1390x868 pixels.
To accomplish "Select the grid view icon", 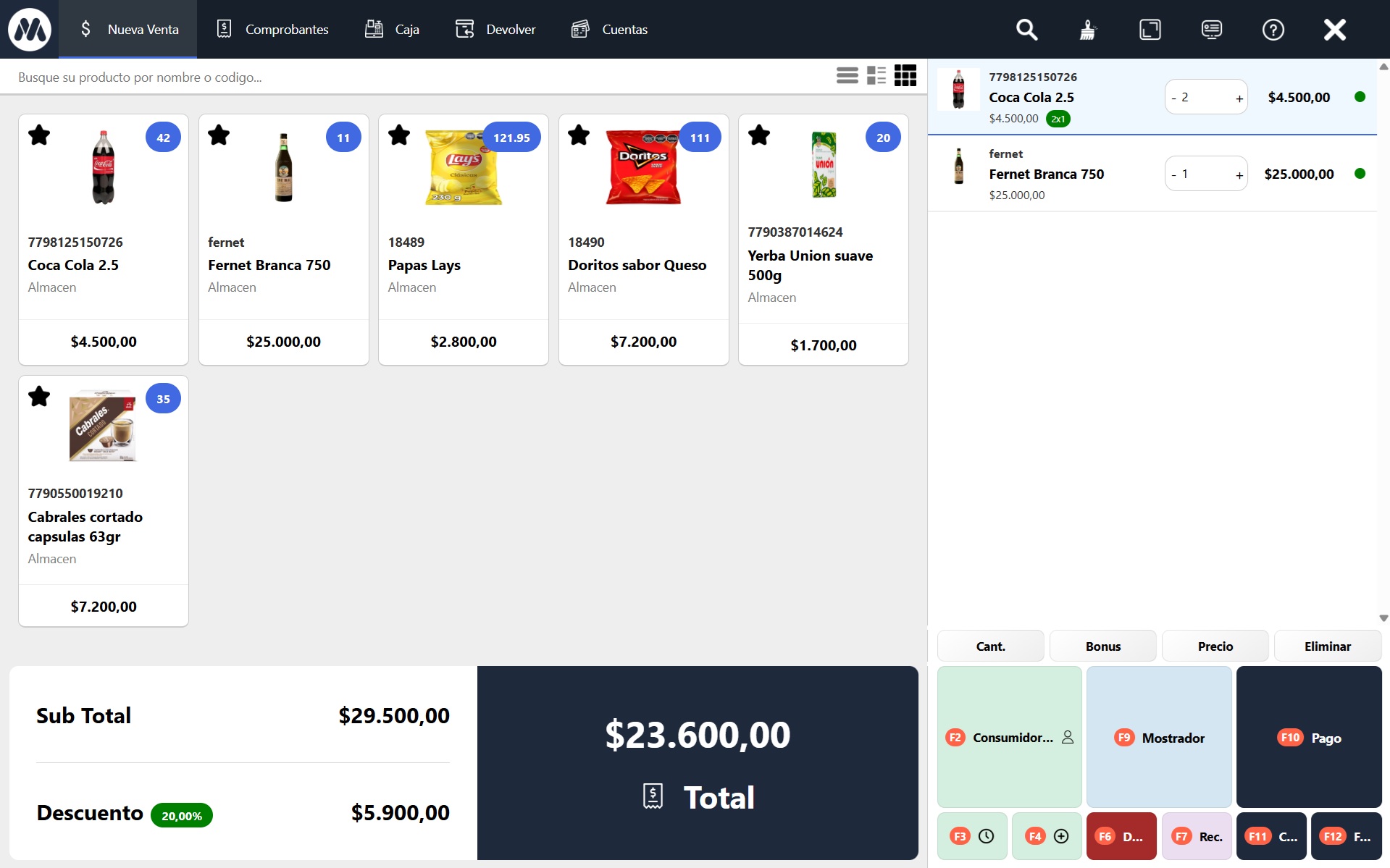I will [x=905, y=75].
